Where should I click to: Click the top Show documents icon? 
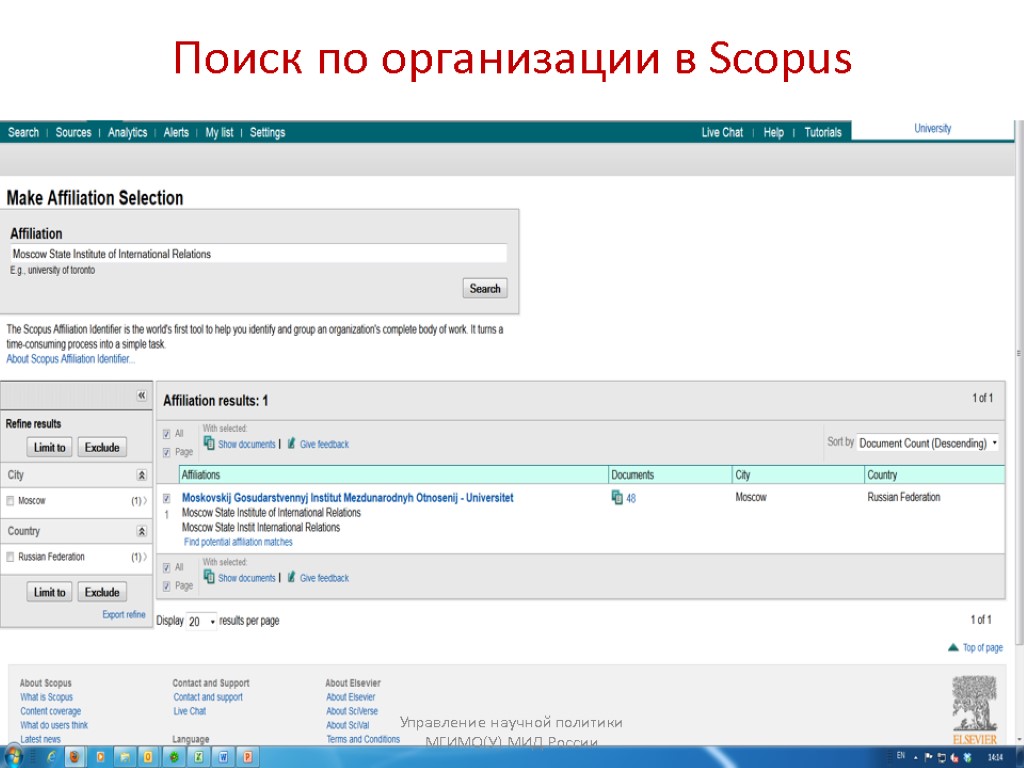209,443
